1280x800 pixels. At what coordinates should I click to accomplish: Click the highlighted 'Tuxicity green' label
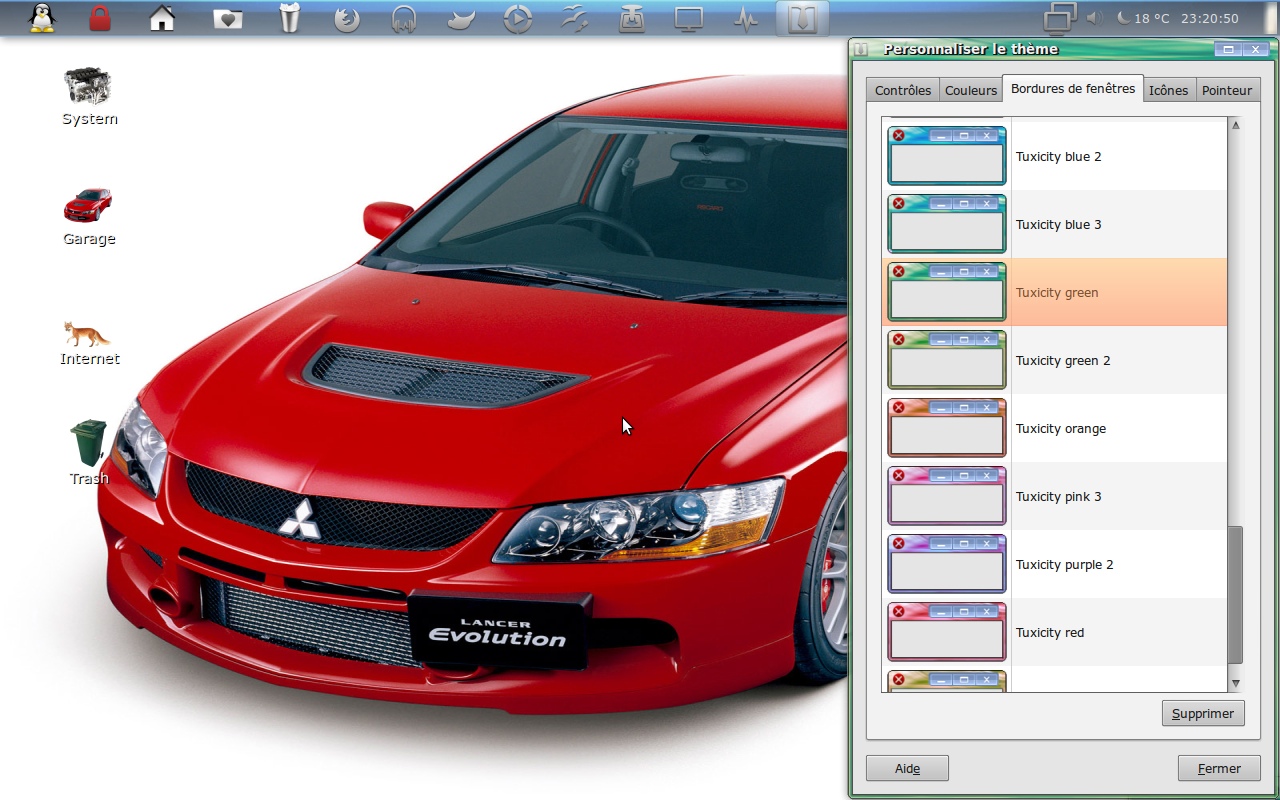click(x=1057, y=293)
